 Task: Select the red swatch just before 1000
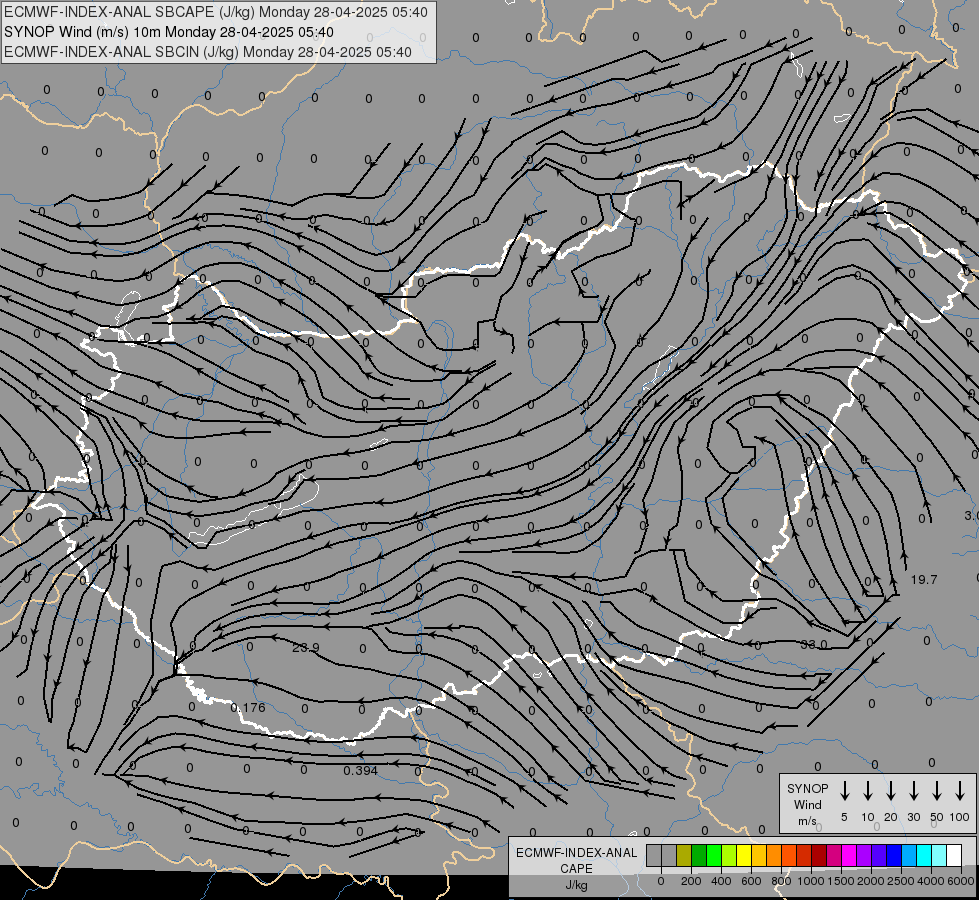(x=804, y=855)
